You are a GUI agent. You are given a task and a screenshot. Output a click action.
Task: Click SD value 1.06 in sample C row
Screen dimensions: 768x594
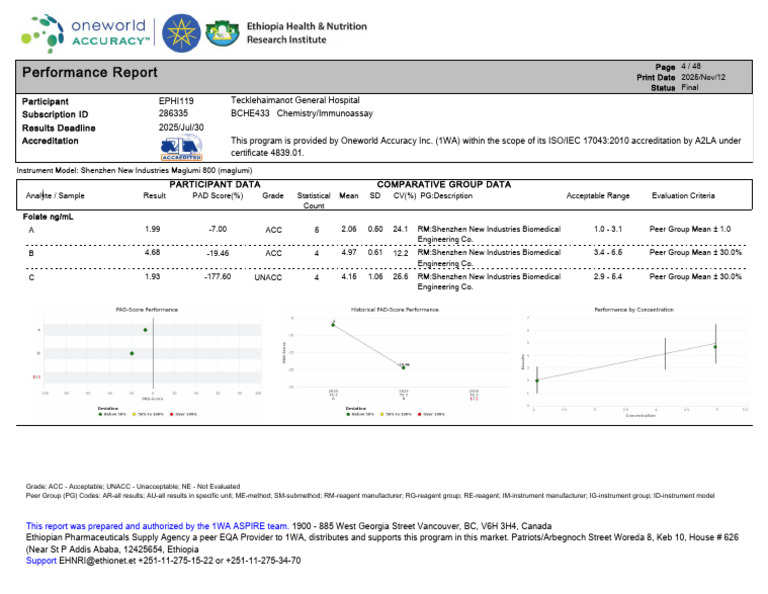click(x=375, y=276)
